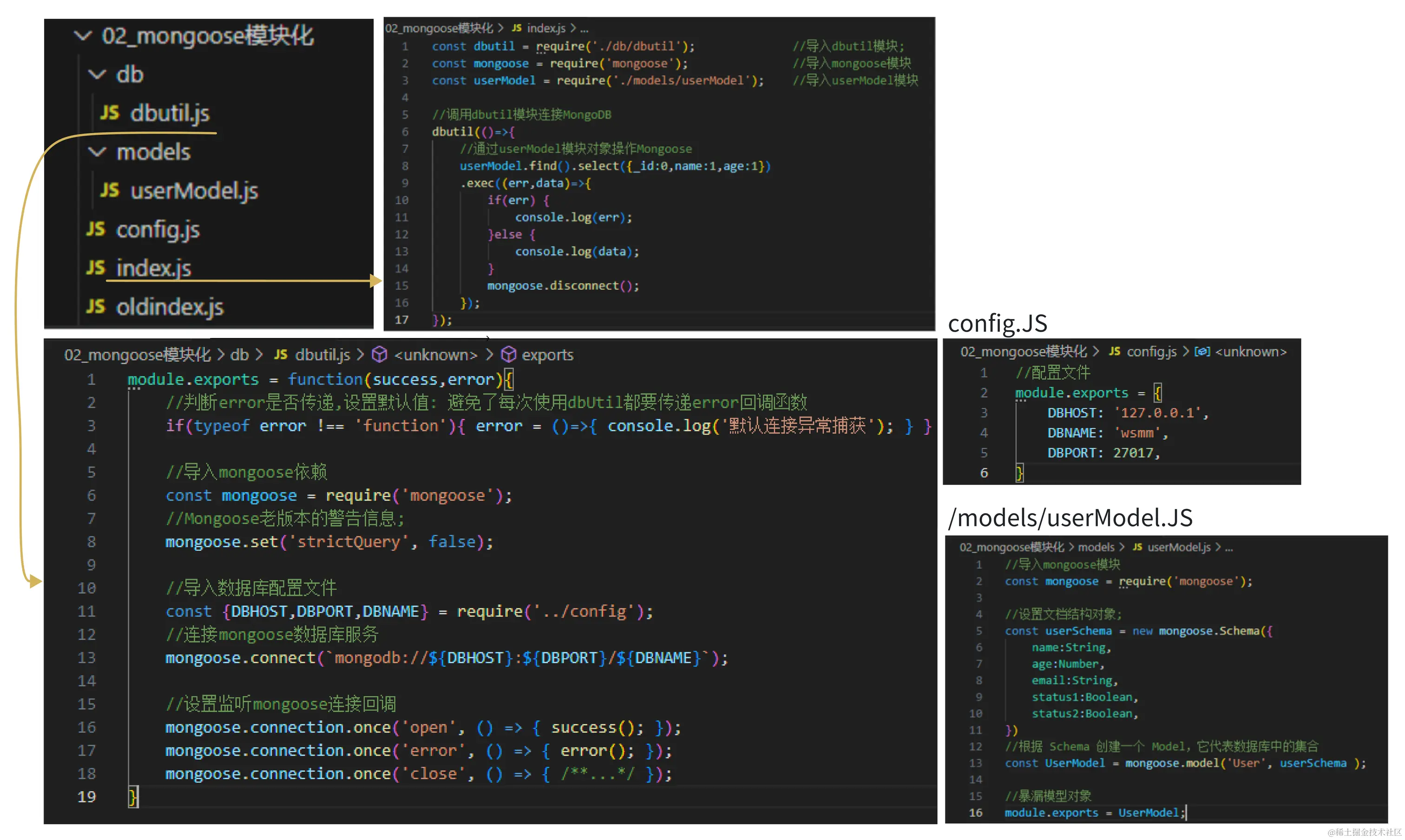Click the 'db' segment in the dbutil.js breadcrumb
The image size is (1405, 840).
[x=239, y=354]
